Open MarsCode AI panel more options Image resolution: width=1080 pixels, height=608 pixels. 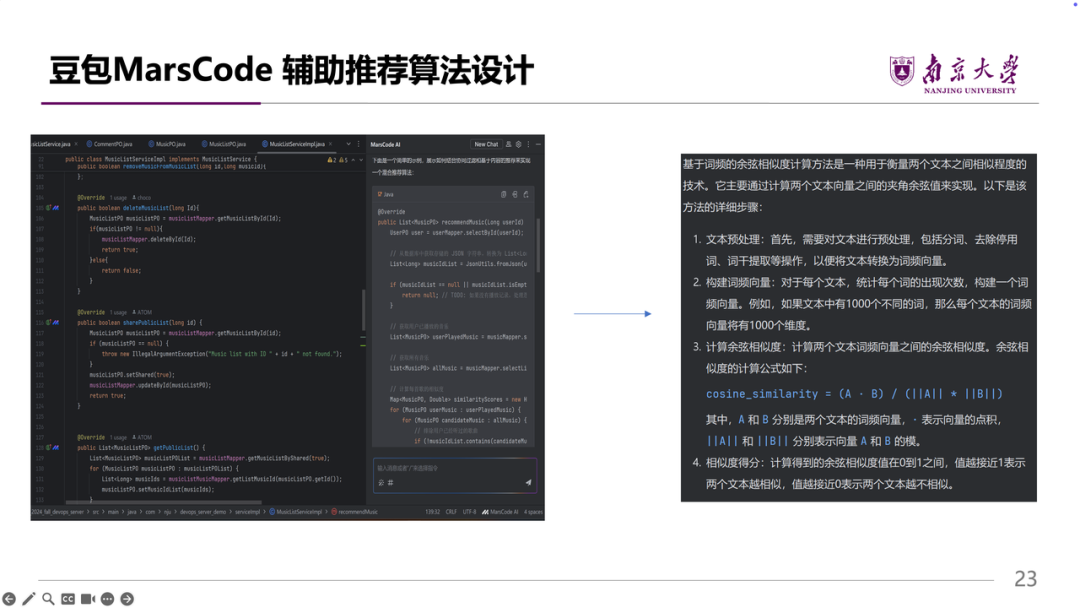528,144
